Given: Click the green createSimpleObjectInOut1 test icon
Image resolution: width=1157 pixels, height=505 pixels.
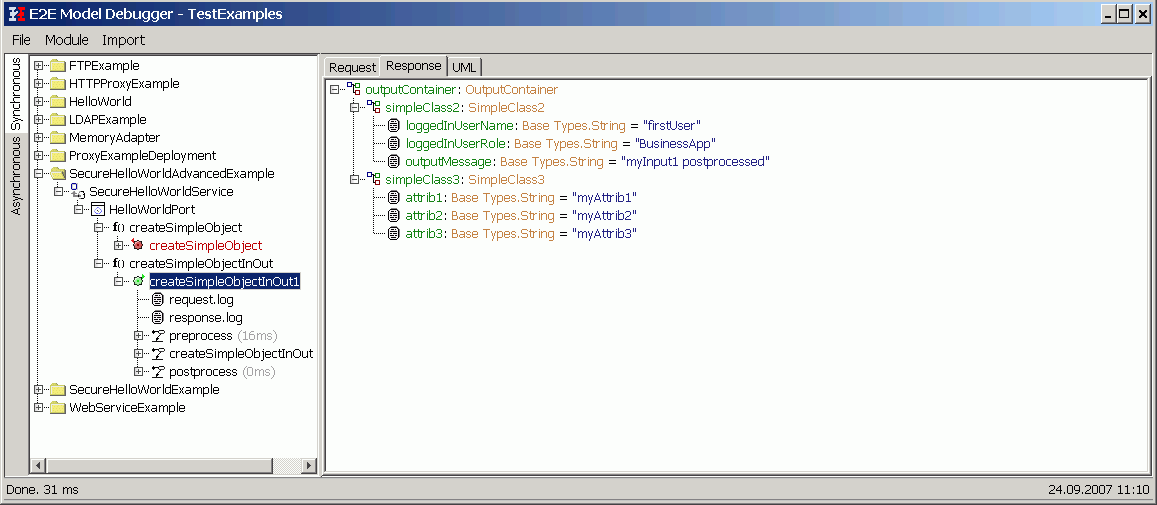Looking at the screenshot, I should pos(138,282).
